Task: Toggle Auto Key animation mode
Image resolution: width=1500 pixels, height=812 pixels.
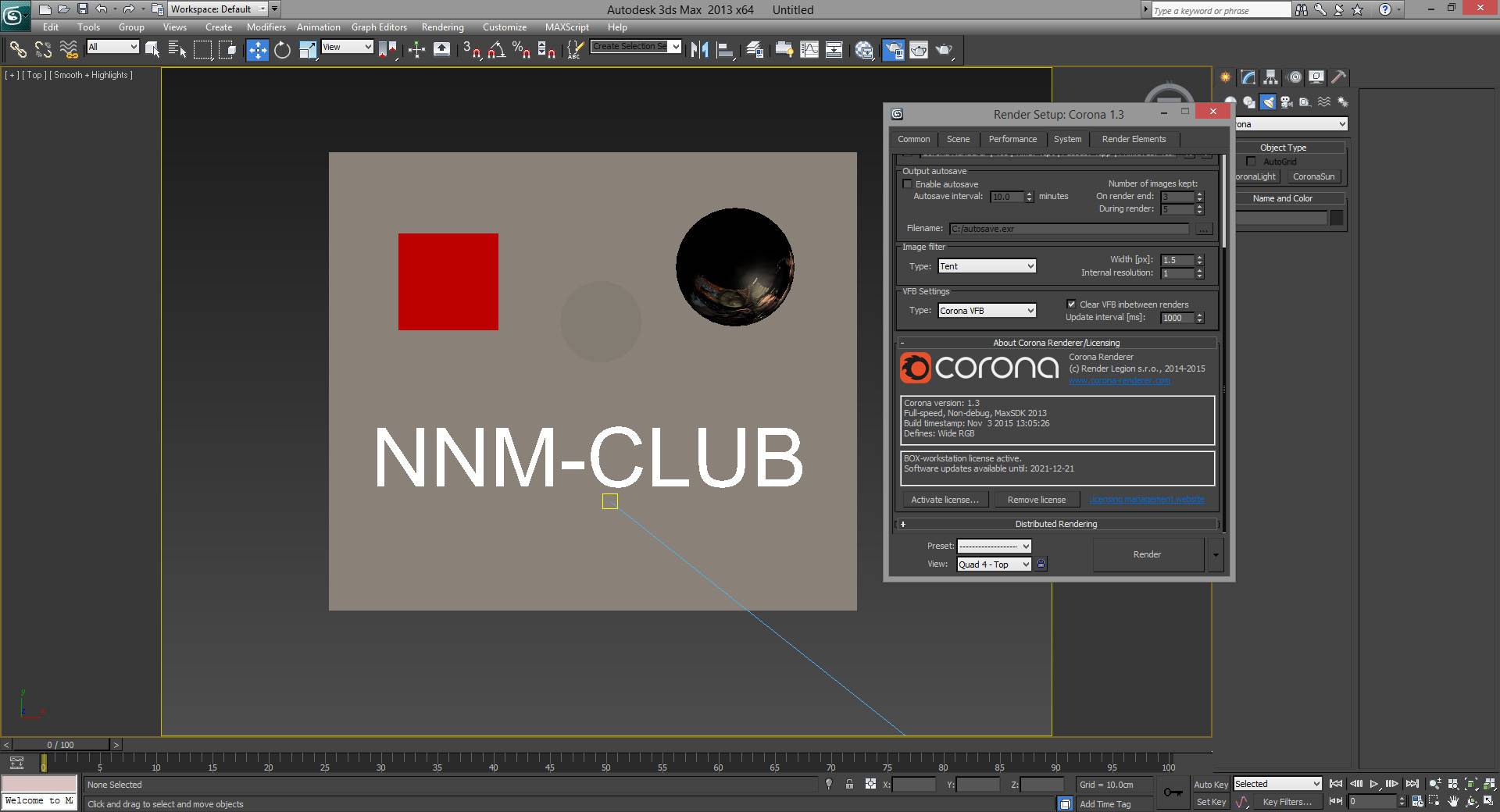Action: (x=1211, y=785)
